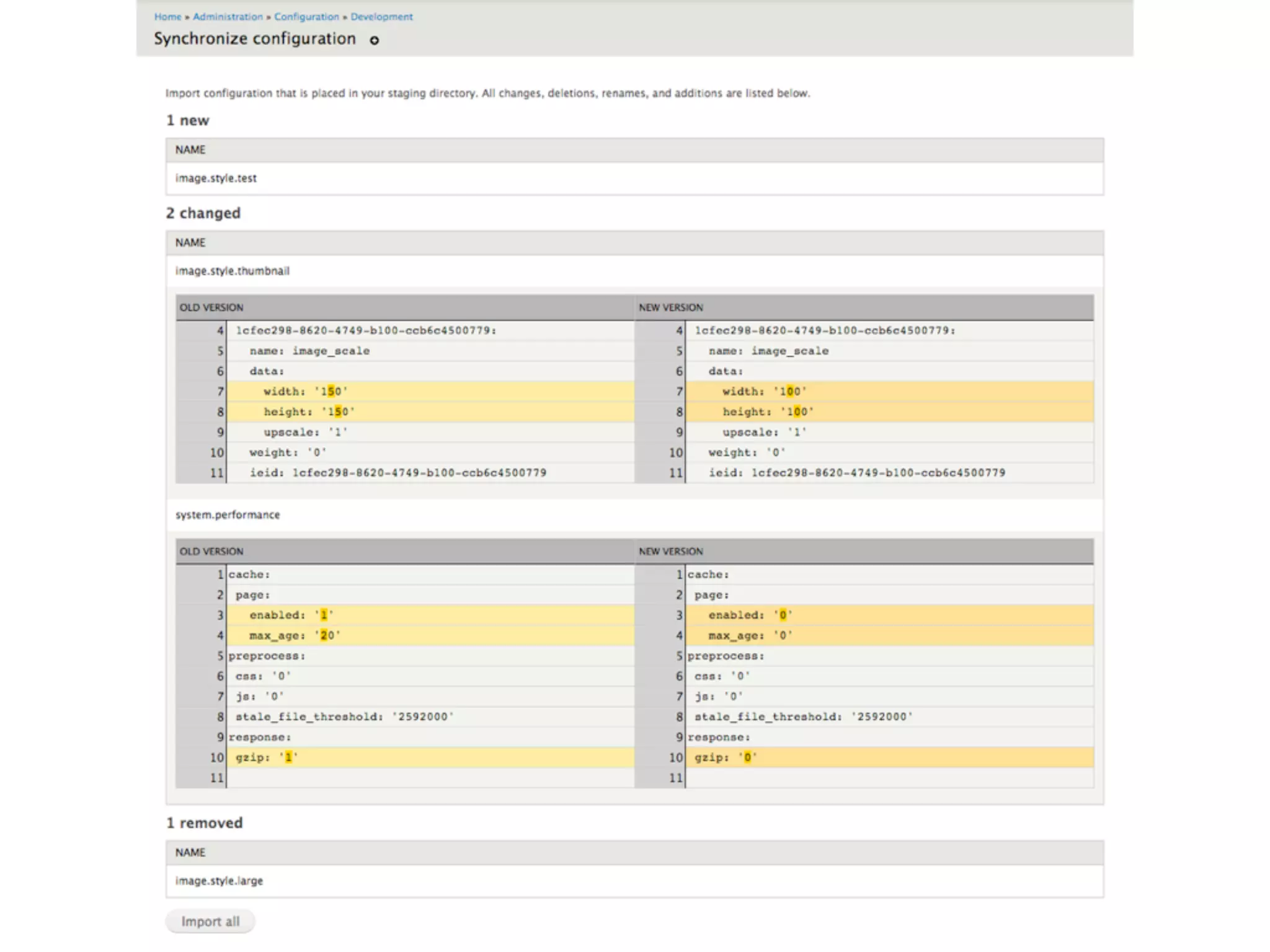Screen dimensions: 1270x952
Task: Click new version 'upscale: 1' line
Action: (890, 432)
